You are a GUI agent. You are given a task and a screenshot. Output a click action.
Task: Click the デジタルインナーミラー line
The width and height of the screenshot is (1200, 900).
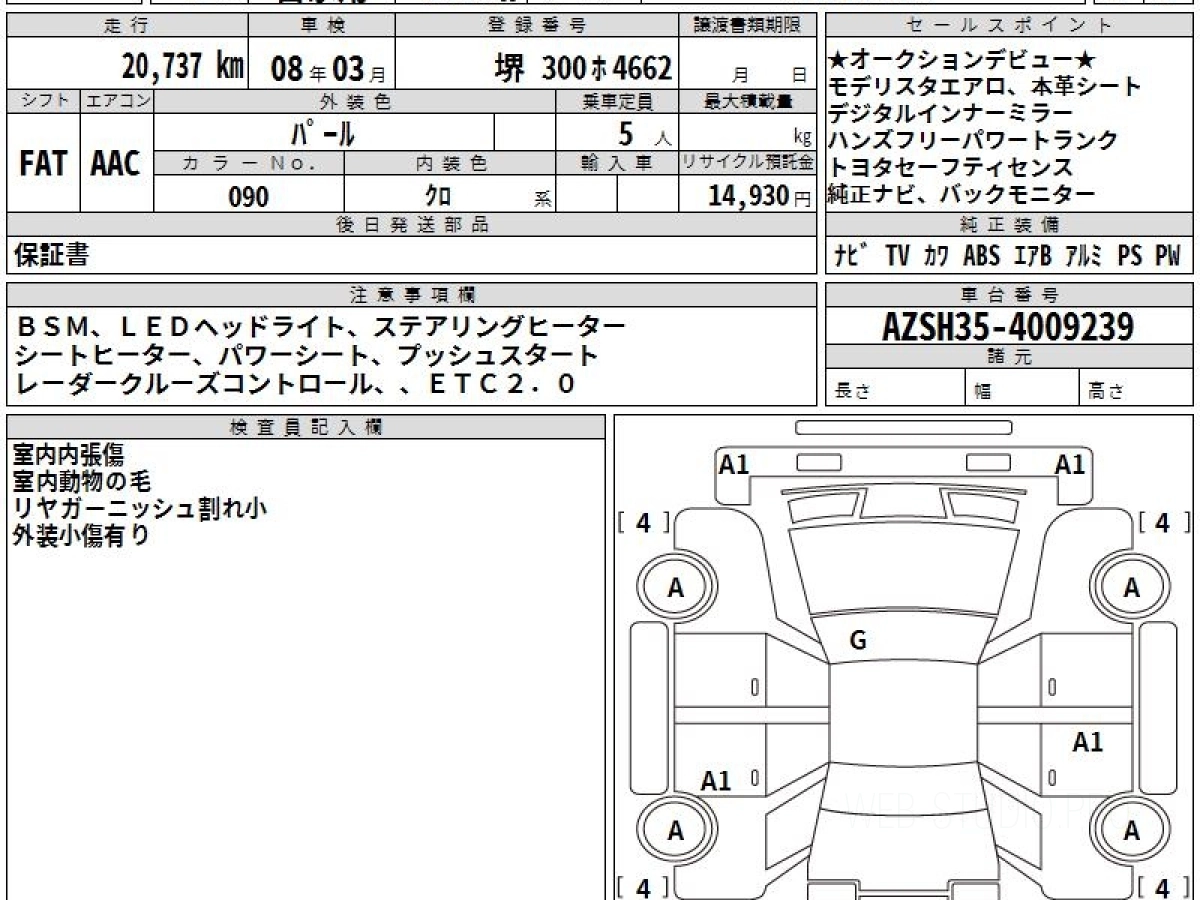pos(951,114)
